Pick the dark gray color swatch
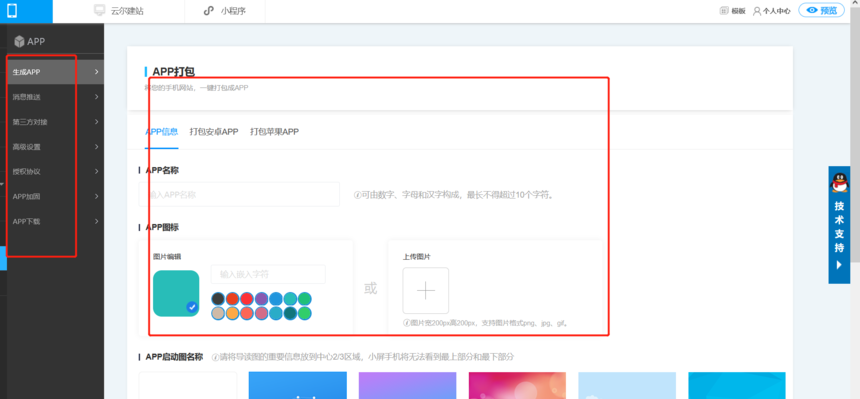The width and height of the screenshot is (860, 399). point(218,299)
